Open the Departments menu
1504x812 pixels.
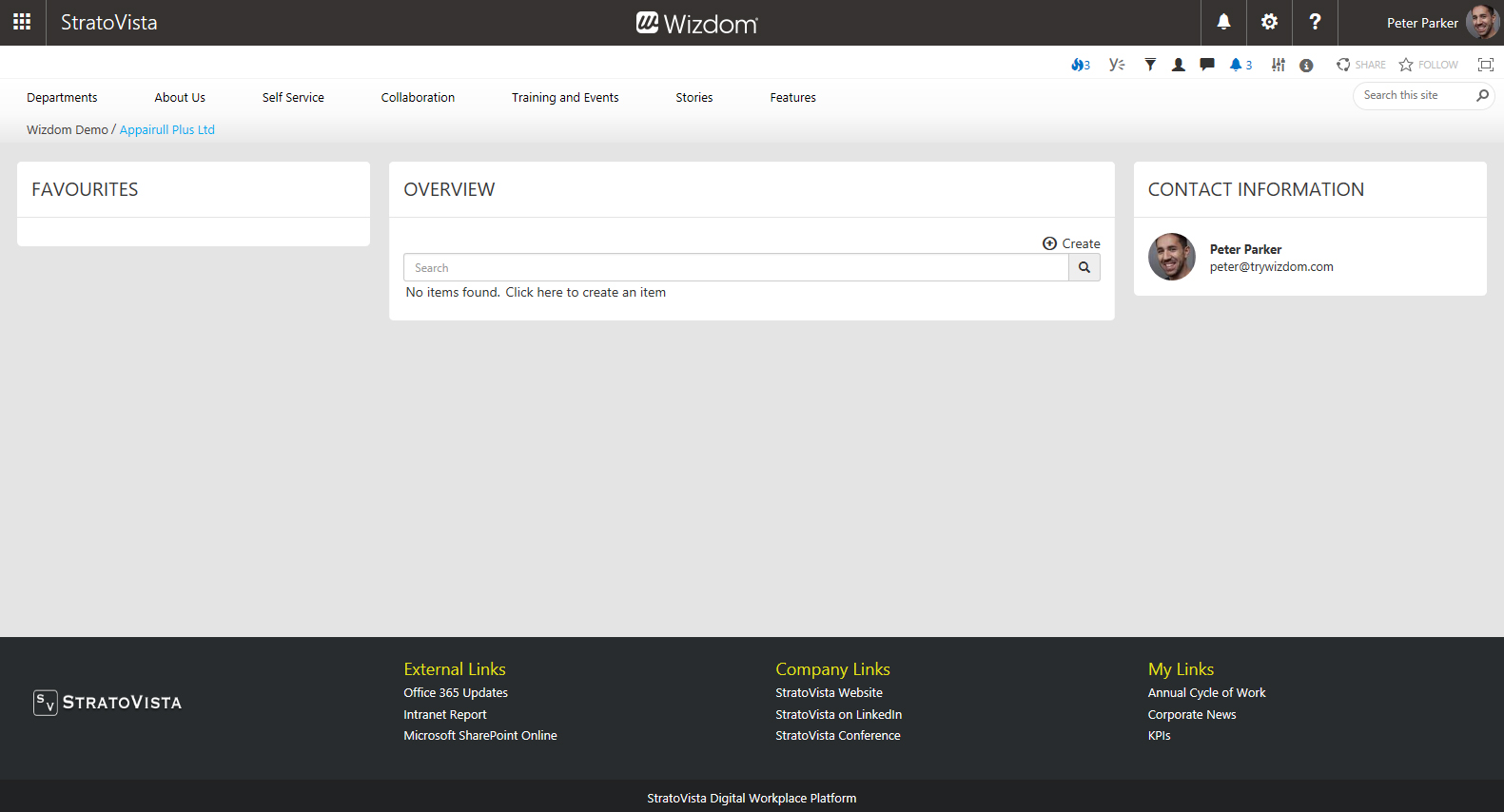62,97
